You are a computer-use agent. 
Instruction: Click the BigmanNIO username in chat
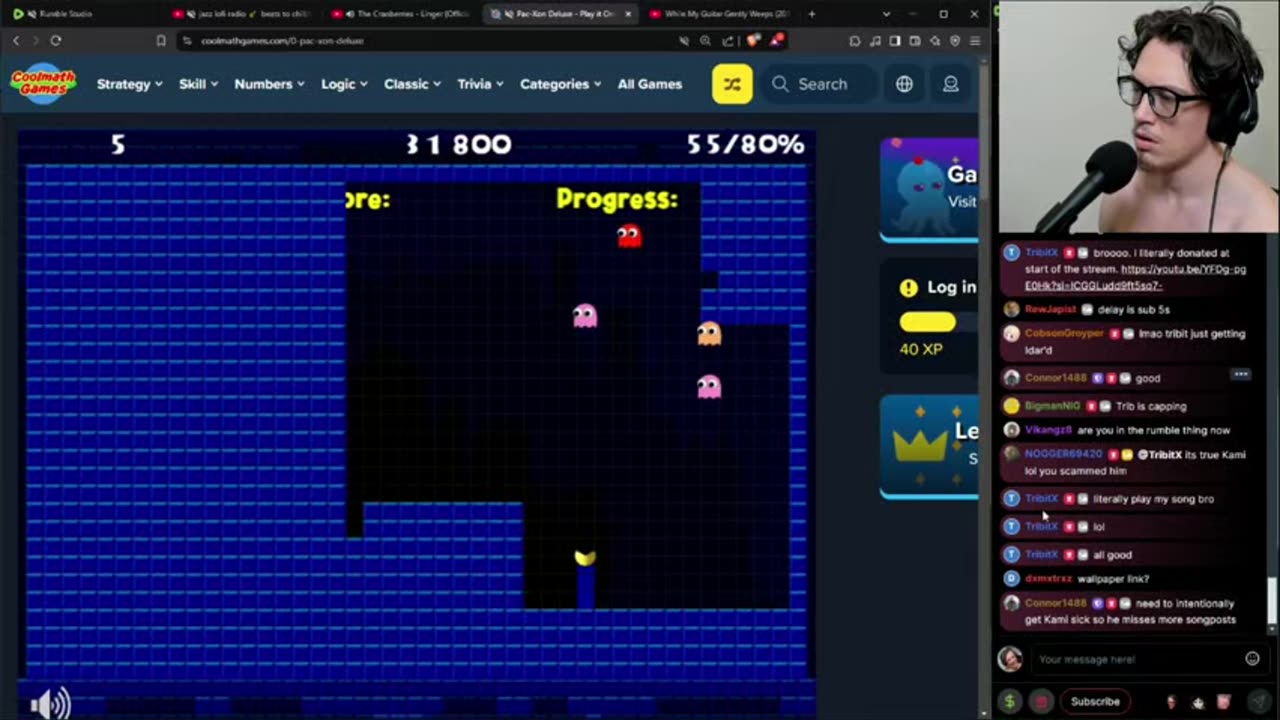(x=1052, y=406)
